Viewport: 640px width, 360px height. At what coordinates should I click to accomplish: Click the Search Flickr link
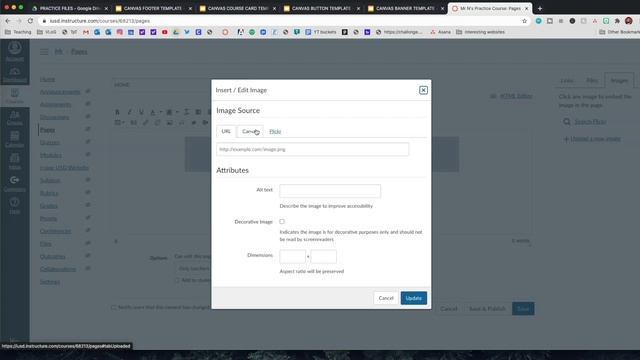tap(590, 122)
